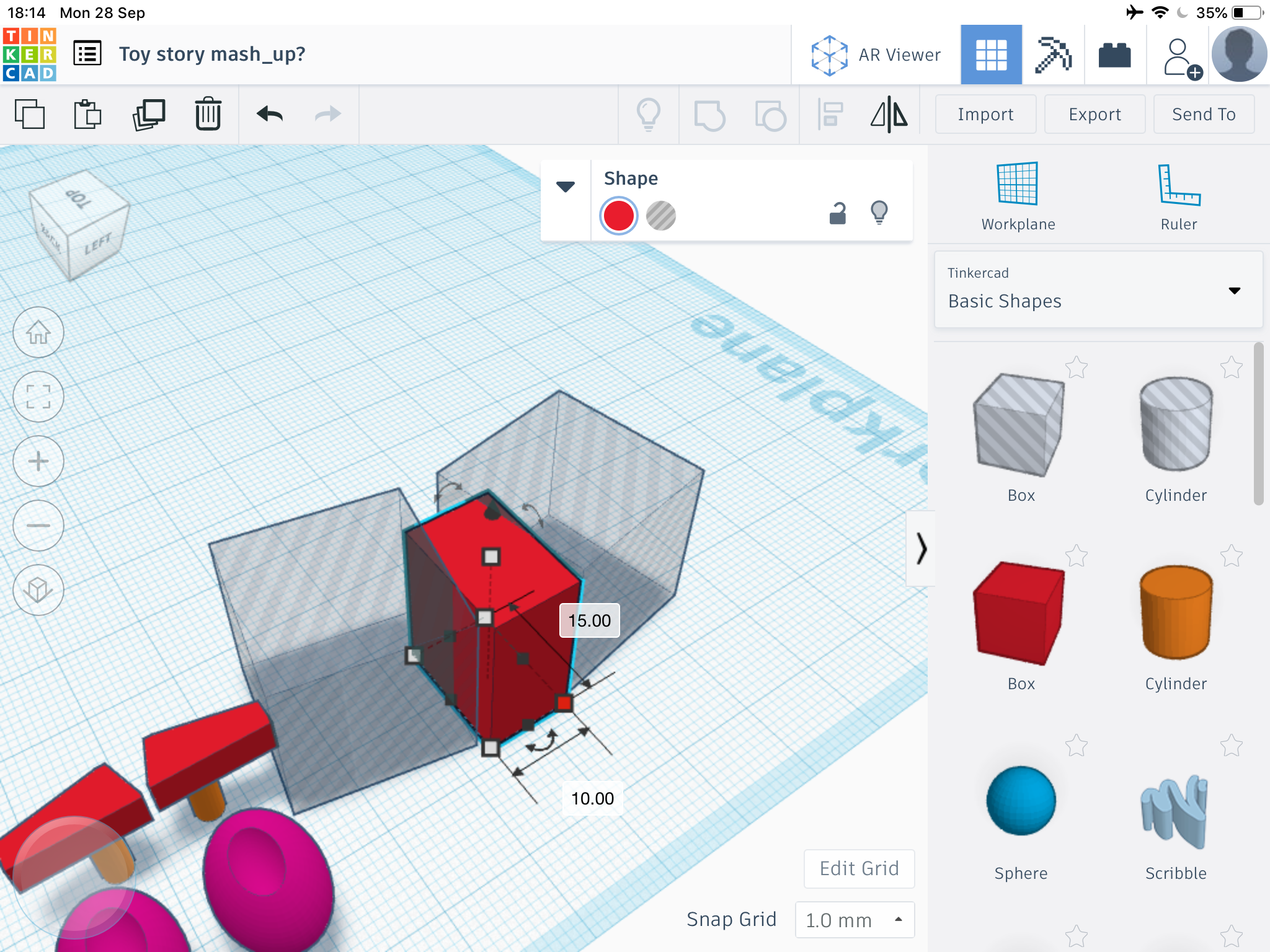1270x952 pixels.
Task: Click the 15.00 dimension field
Action: (589, 620)
